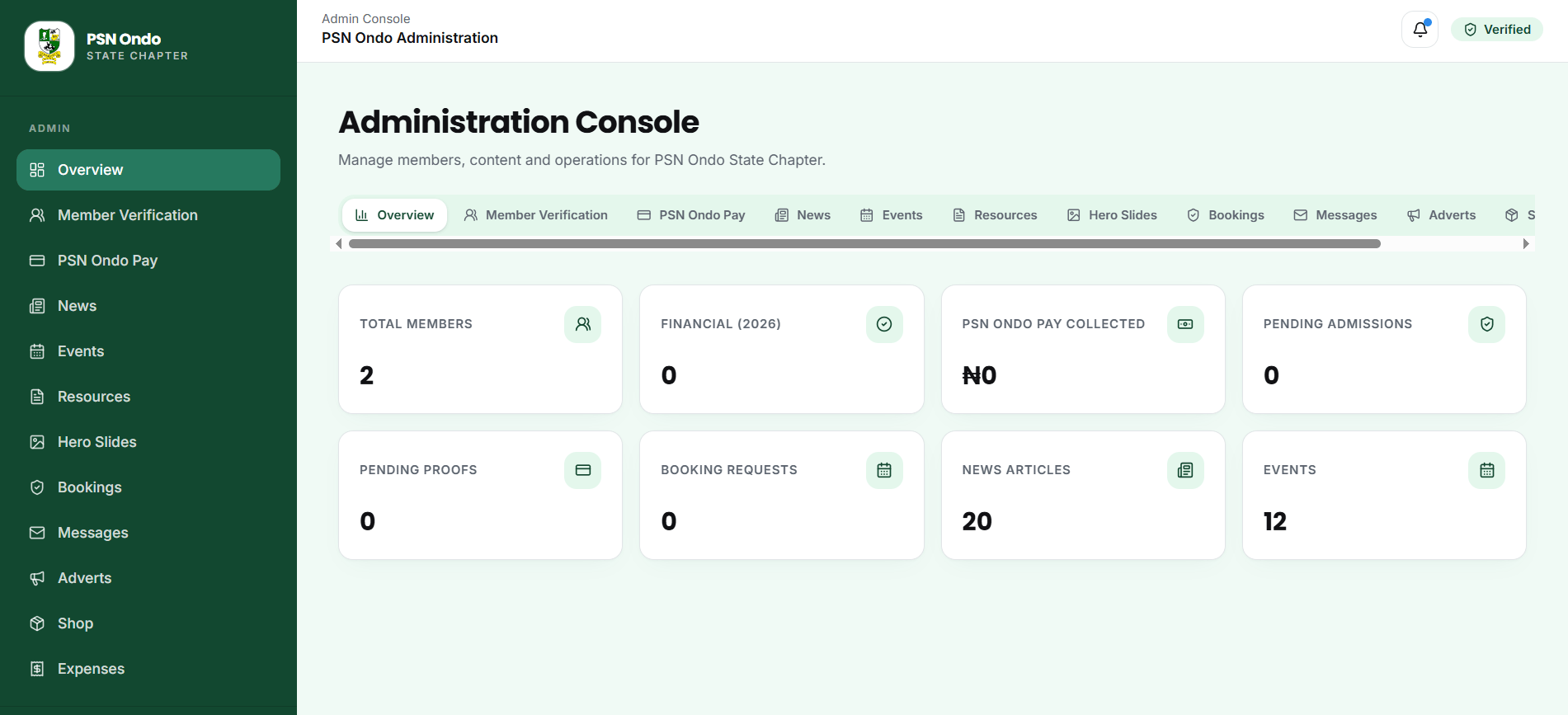1568x715 pixels.
Task: Switch to the Events tab
Action: pyautogui.click(x=892, y=215)
